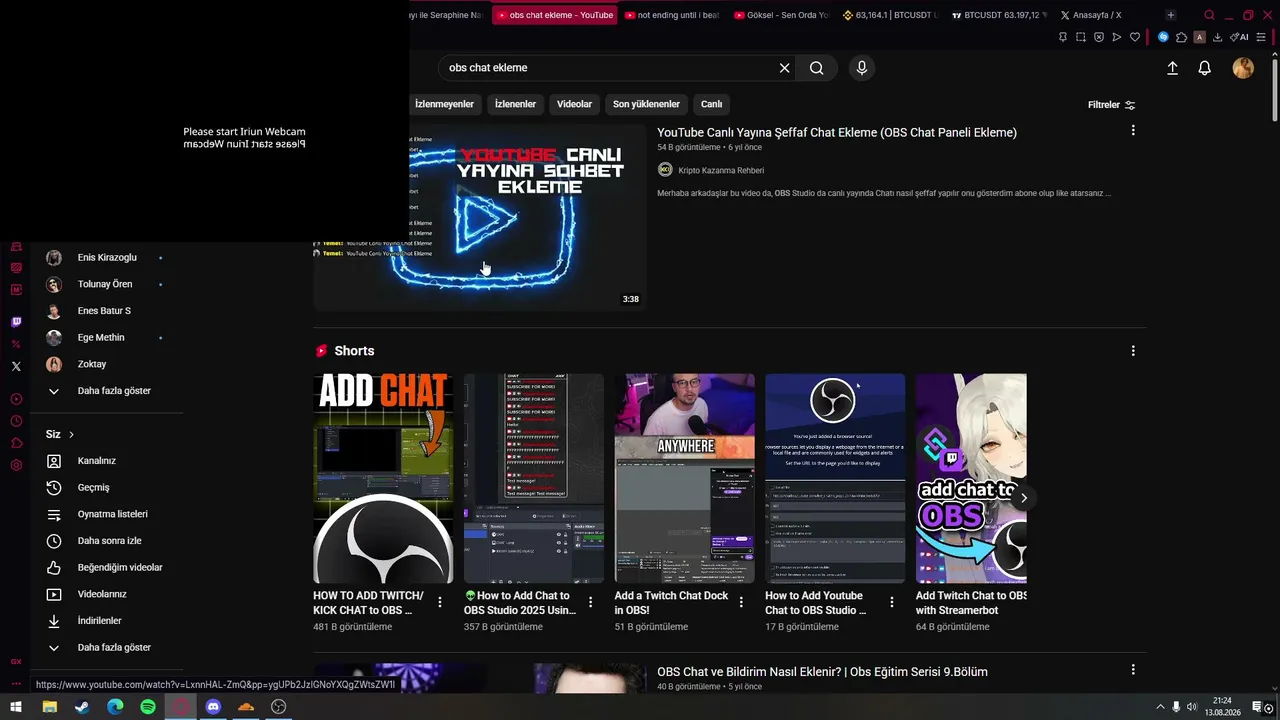Open Steam from the taskbar
This screenshot has width=1280, height=720.
pyautogui.click(x=82, y=707)
